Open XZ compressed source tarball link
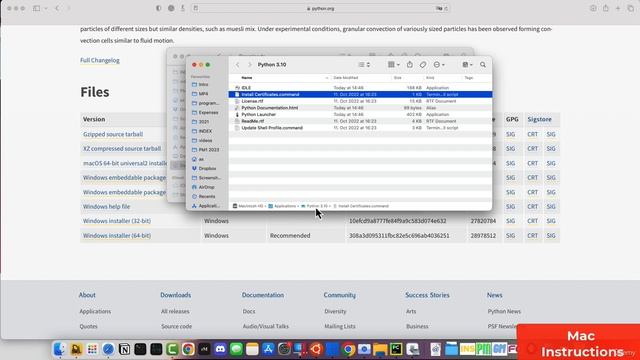Viewport: 640px width, 360px height. click(x=122, y=149)
